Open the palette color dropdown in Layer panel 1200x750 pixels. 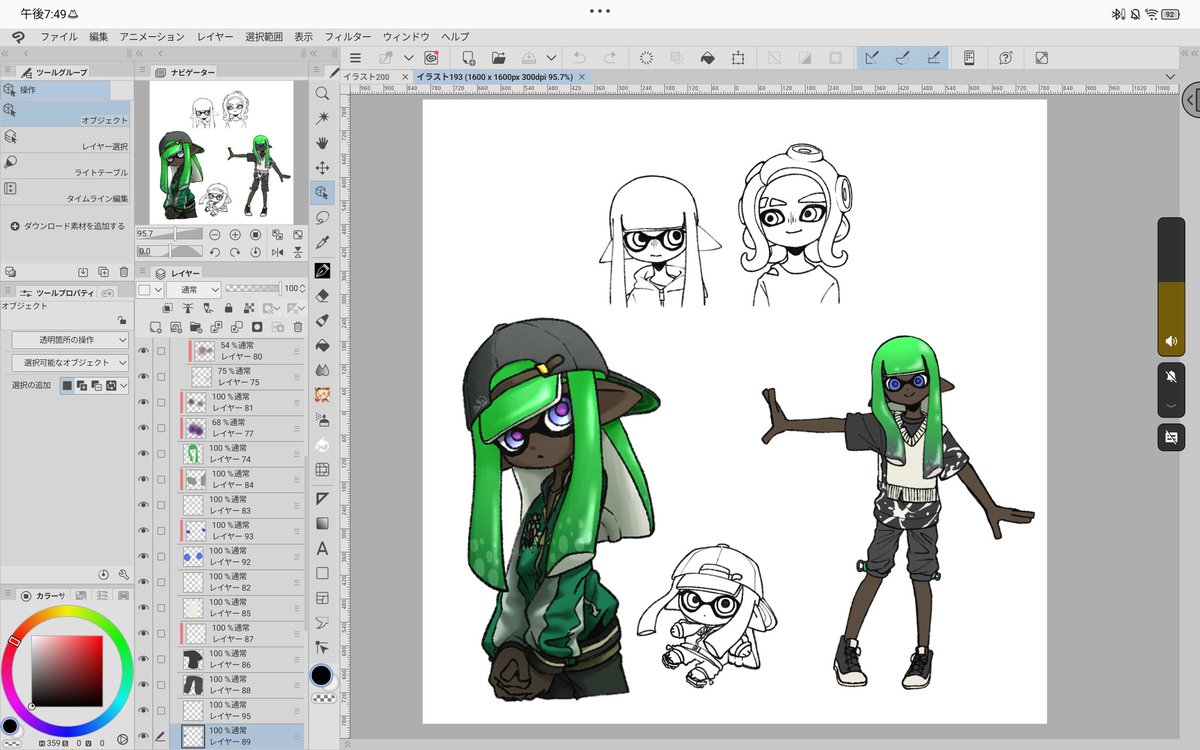click(x=150, y=289)
